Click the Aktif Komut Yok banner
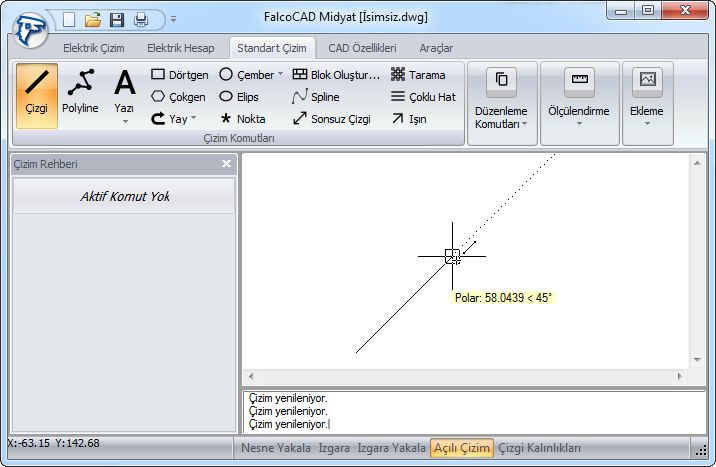Image resolution: width=716 pixels, height=467 pixels. (124, 196)
